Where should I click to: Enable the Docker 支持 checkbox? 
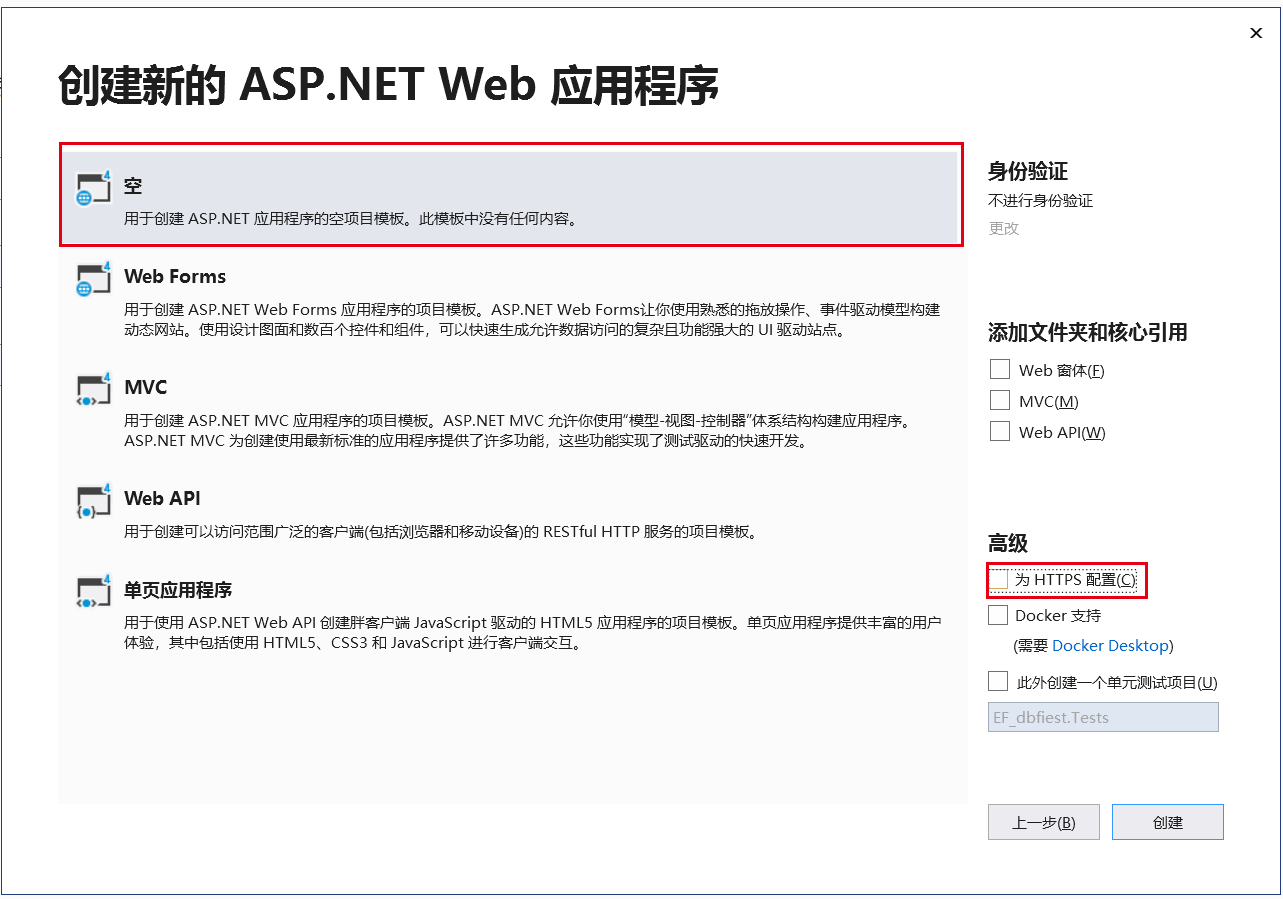[x=998, y=614]
